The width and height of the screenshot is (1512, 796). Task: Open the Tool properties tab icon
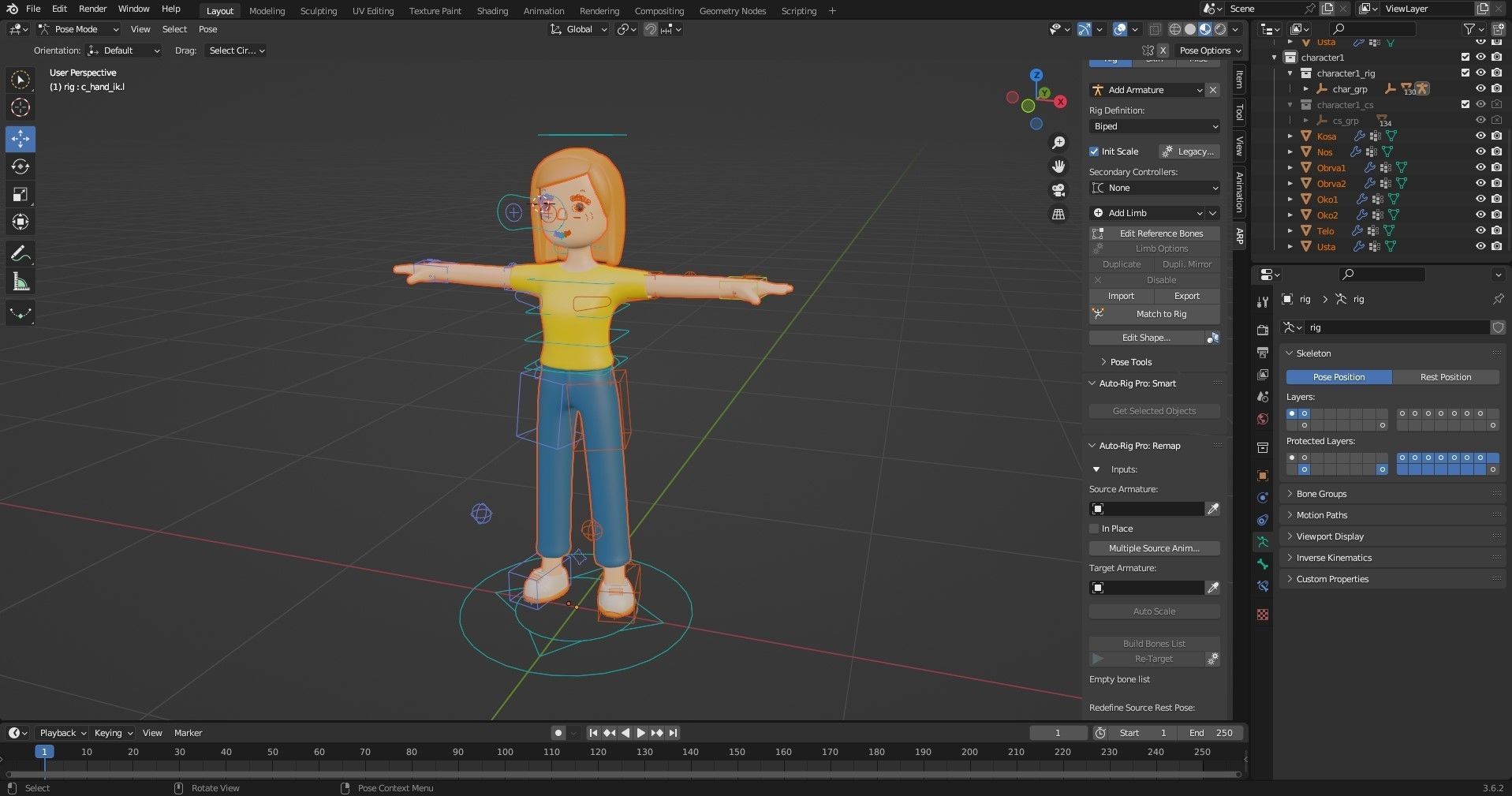pos(1263,301)
